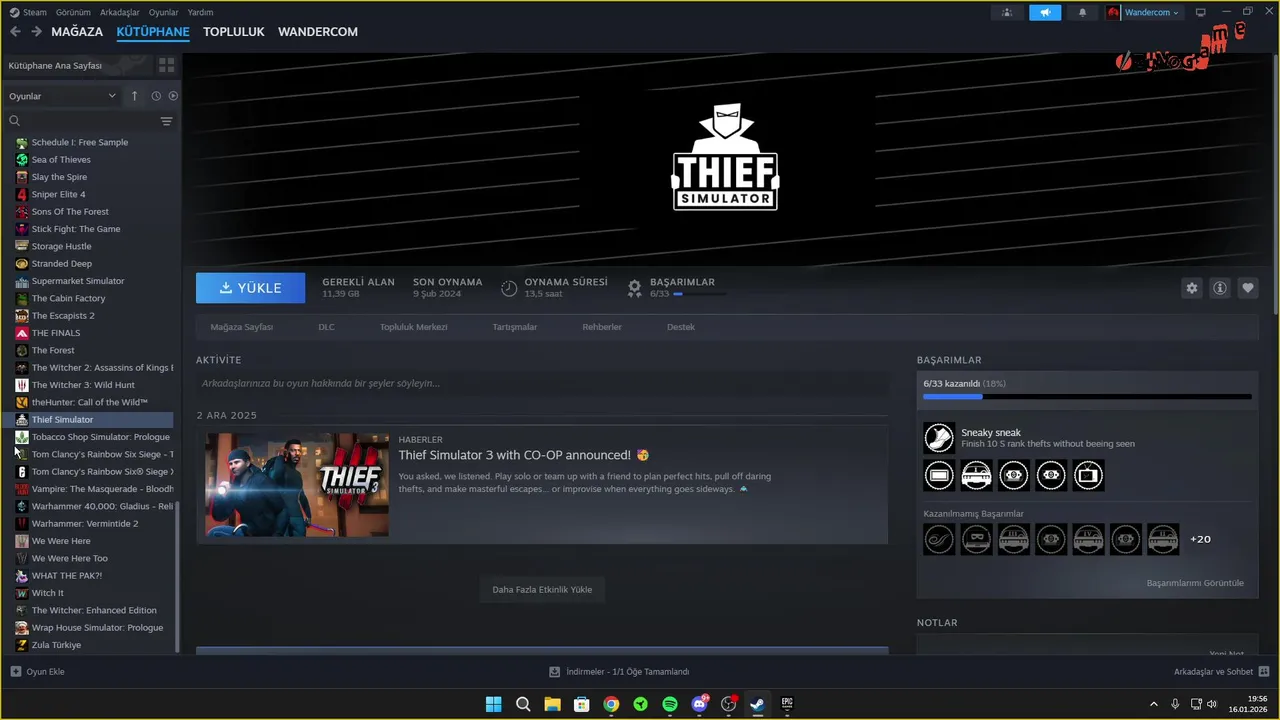The width and height of the screenshot is (1280, 720).
Task: Open unearned swirl achievement icon
Action: click(x=939, y=539)
